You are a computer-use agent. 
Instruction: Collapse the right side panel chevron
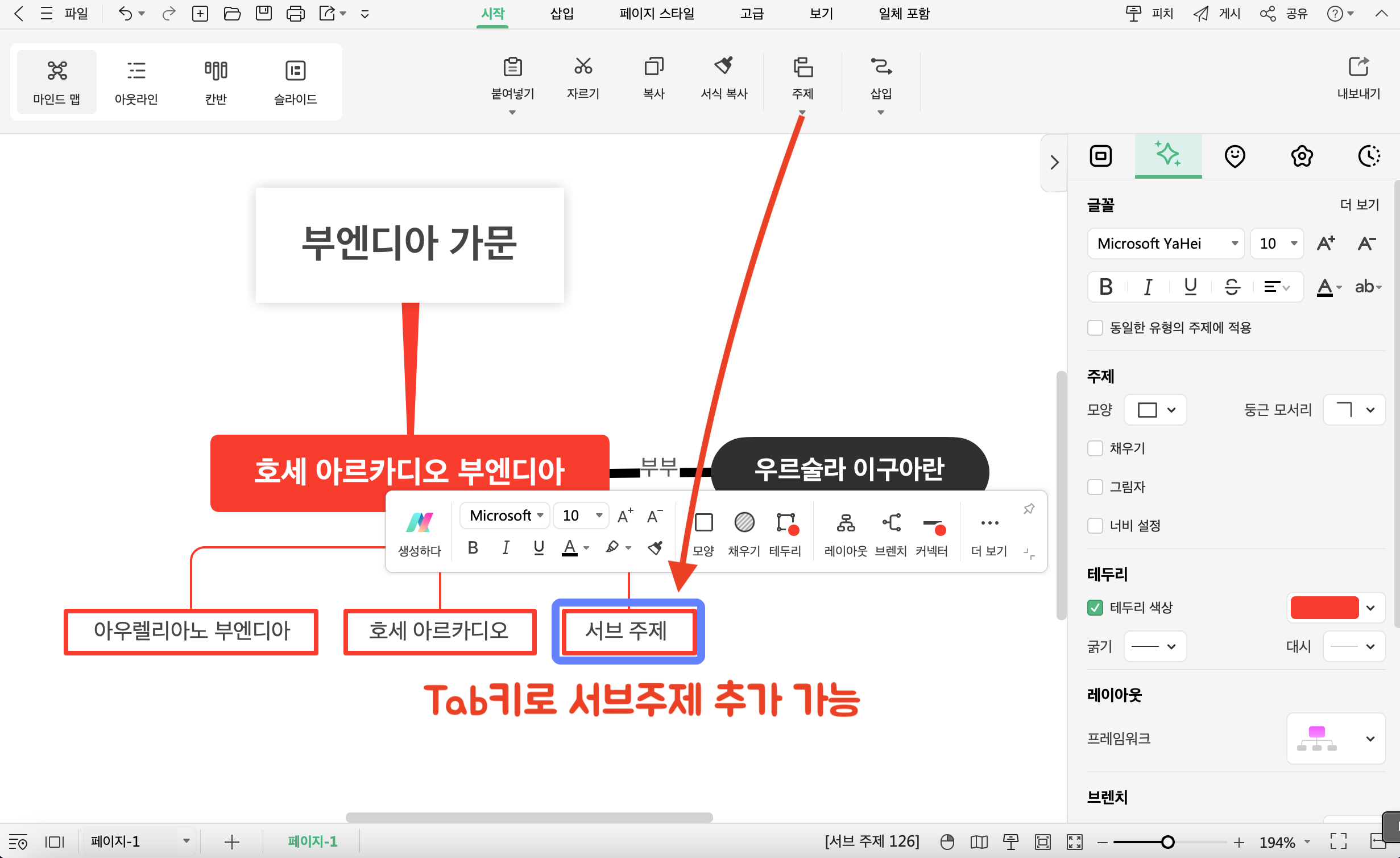click(x=1054, y=163)
